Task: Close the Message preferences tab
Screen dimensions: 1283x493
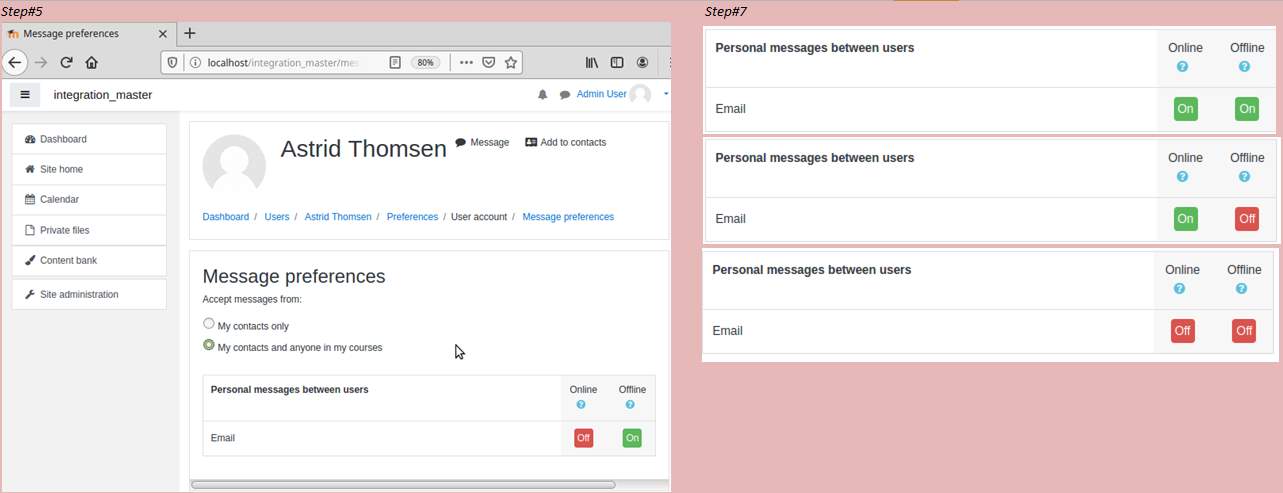Action: click(x=164, y=33)
